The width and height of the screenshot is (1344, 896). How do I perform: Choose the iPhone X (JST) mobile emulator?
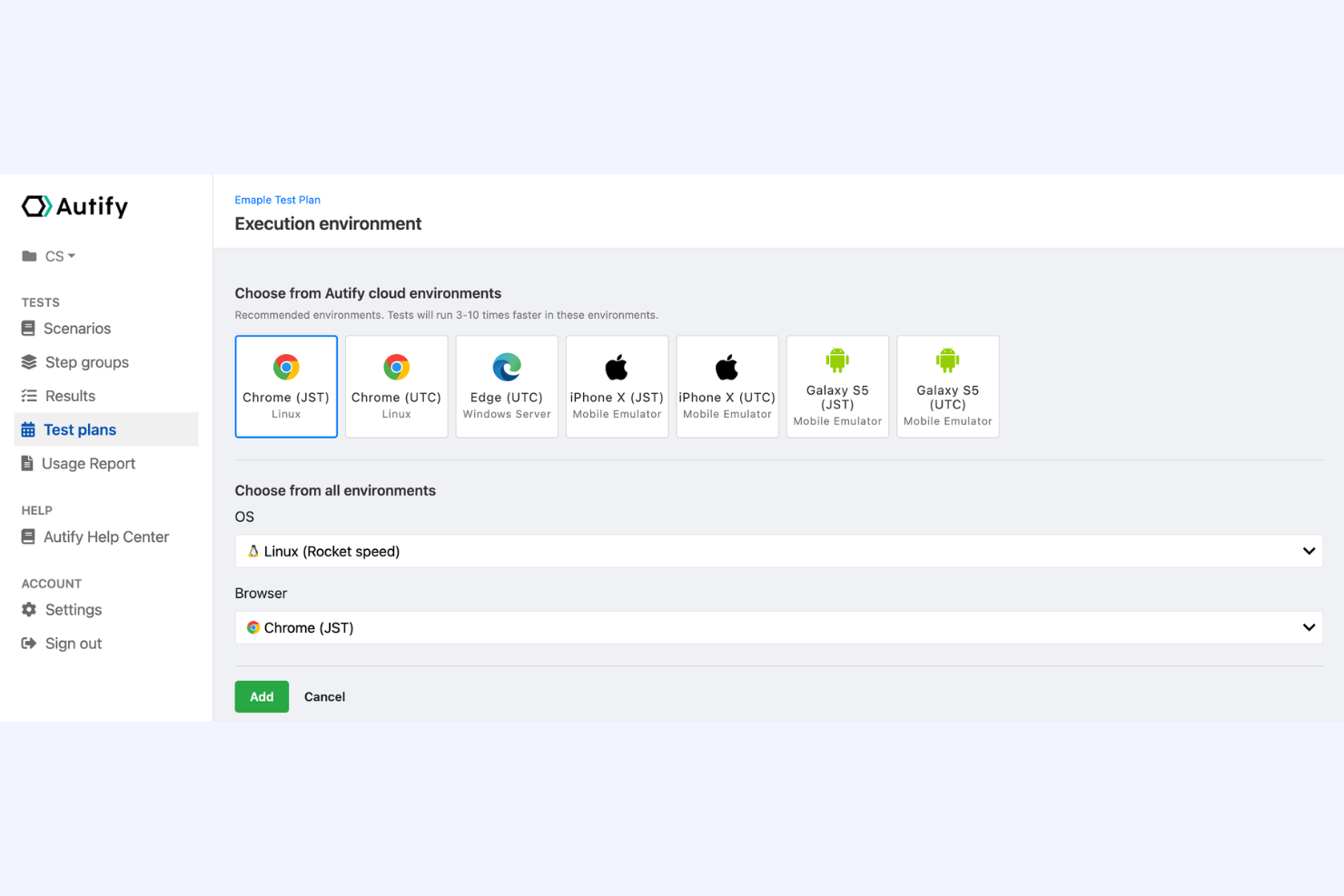[x=617, y=386]
